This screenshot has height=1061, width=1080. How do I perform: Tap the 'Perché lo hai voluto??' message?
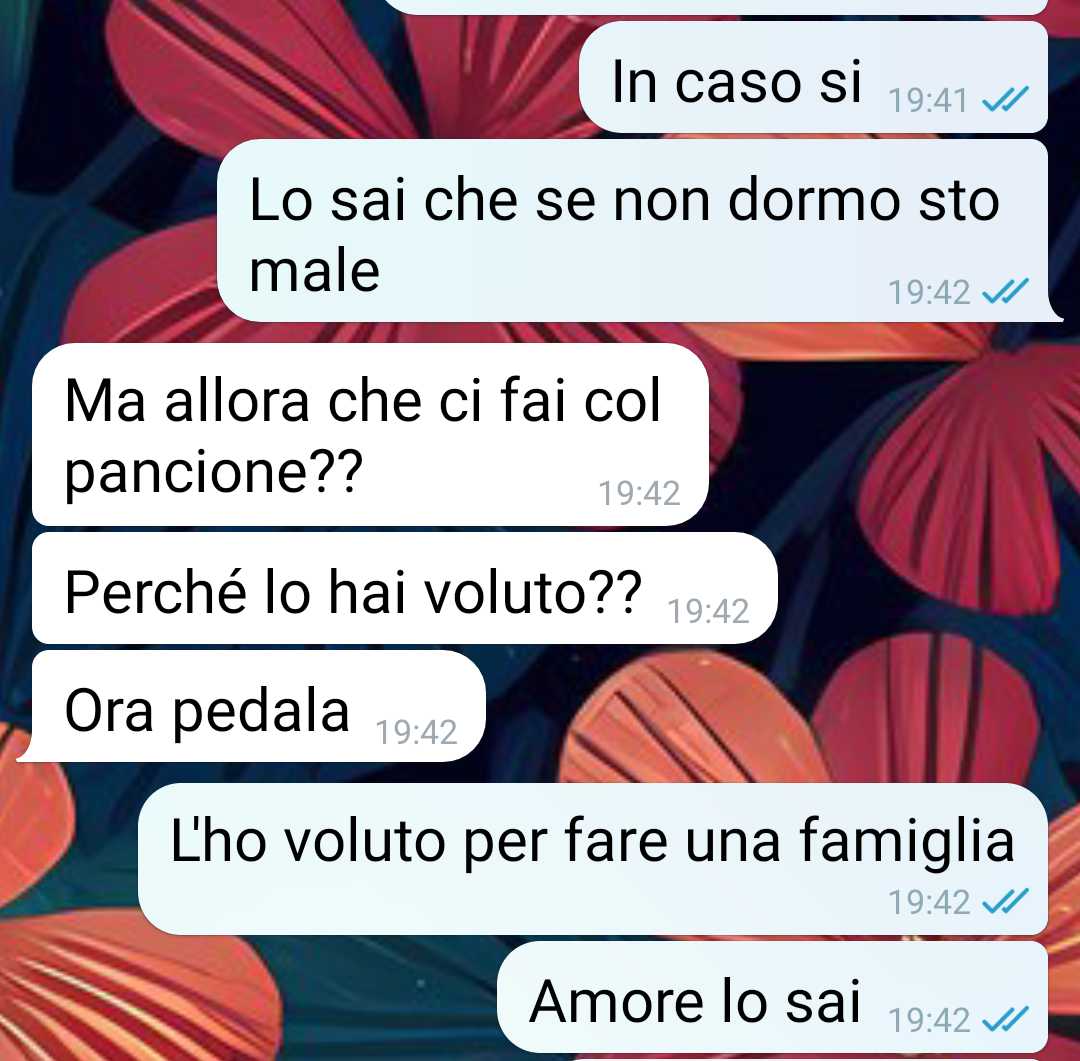click(405, 588)
